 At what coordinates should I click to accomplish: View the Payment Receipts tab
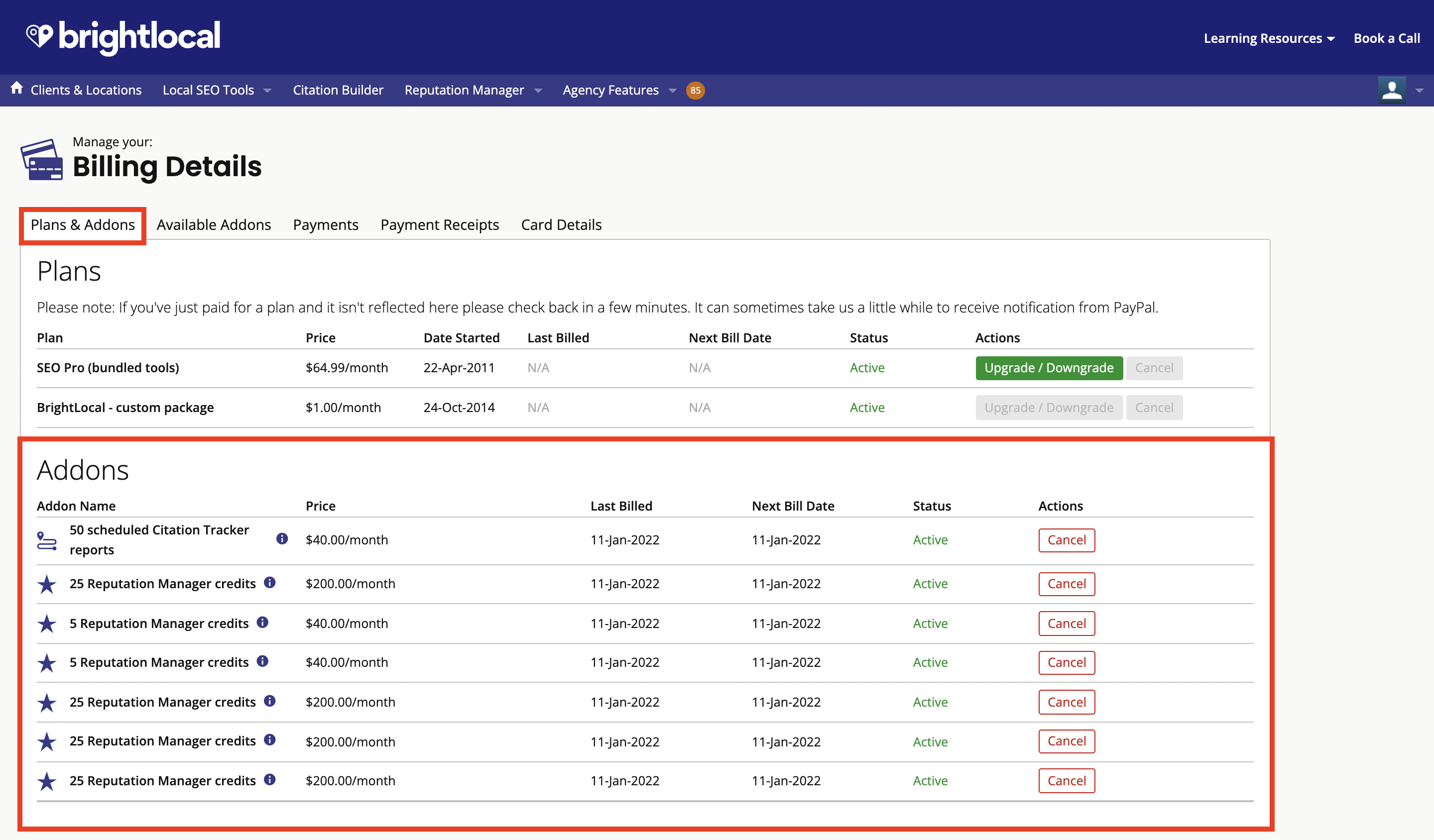point(439,224)
